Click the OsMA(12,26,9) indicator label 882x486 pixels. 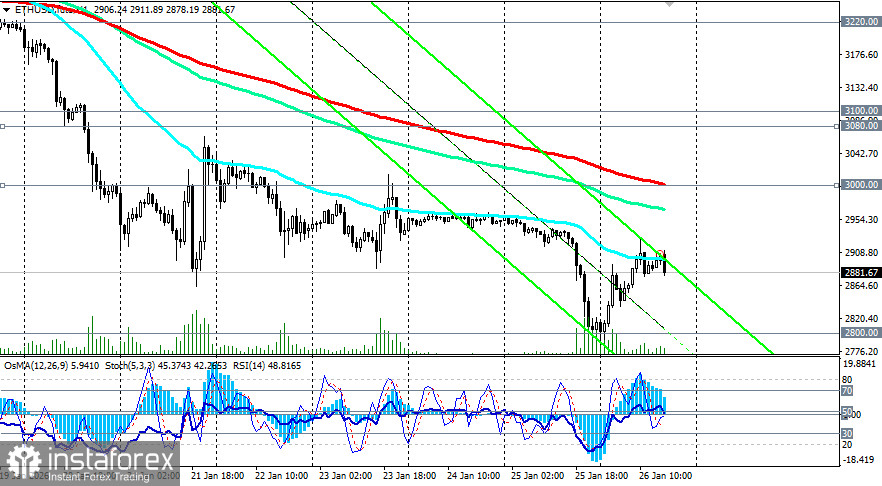52,366
